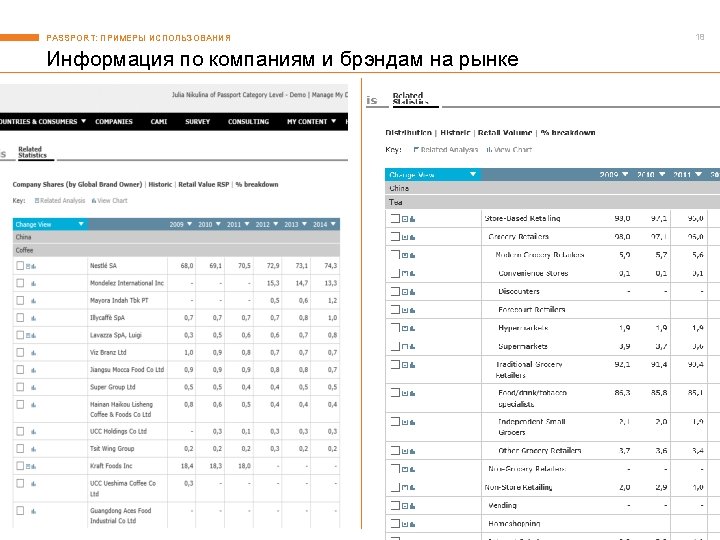Tick the Store-Based Retailing checkbox
Screen dimensions: 720x540
[395, 218]
